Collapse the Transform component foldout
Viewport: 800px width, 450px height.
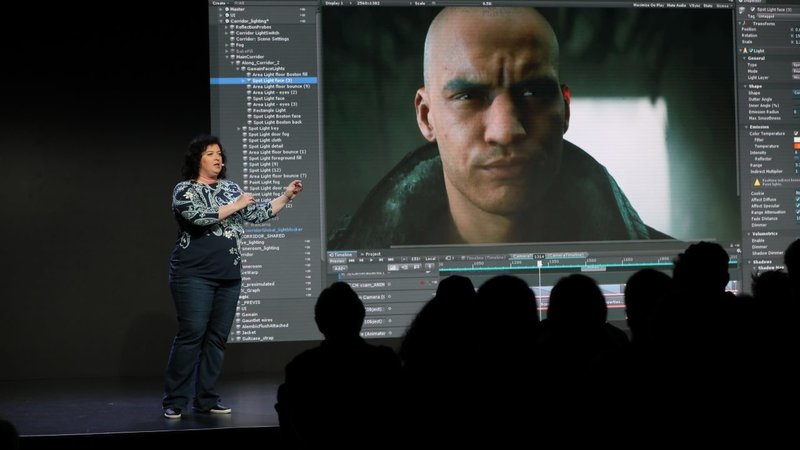[x=740, y=23]
